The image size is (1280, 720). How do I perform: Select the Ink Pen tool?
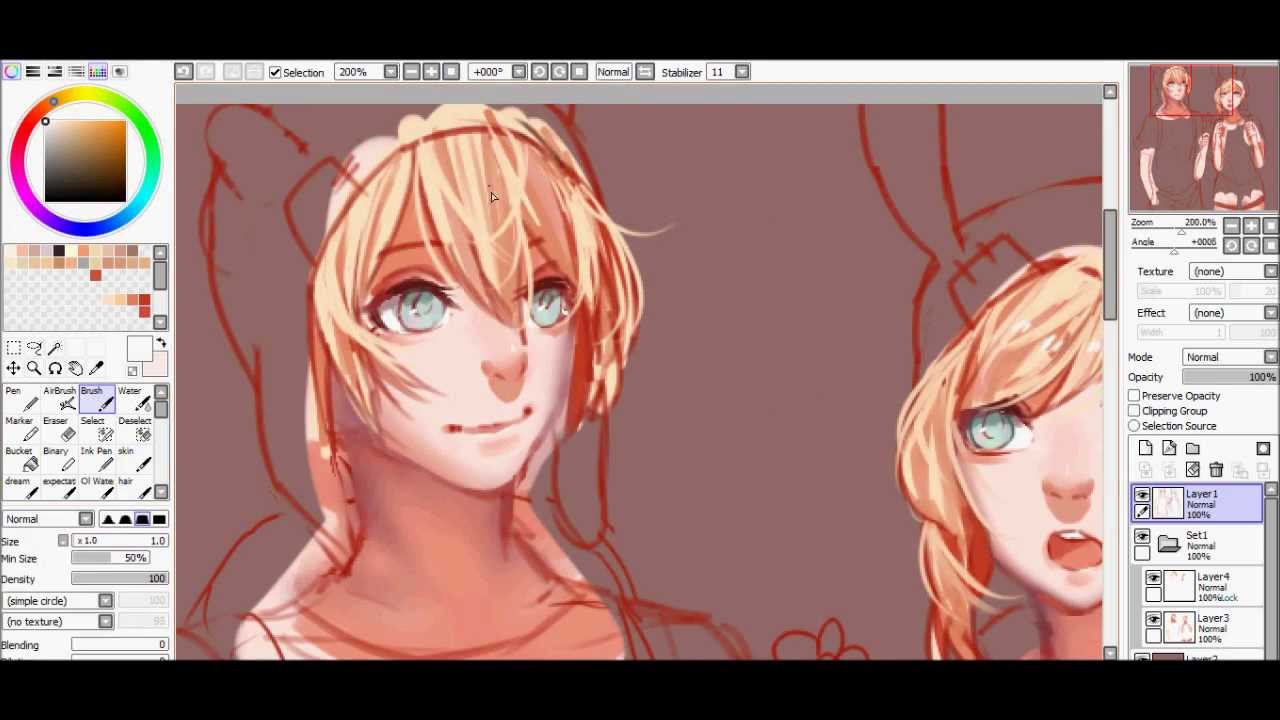click(97, 460)
